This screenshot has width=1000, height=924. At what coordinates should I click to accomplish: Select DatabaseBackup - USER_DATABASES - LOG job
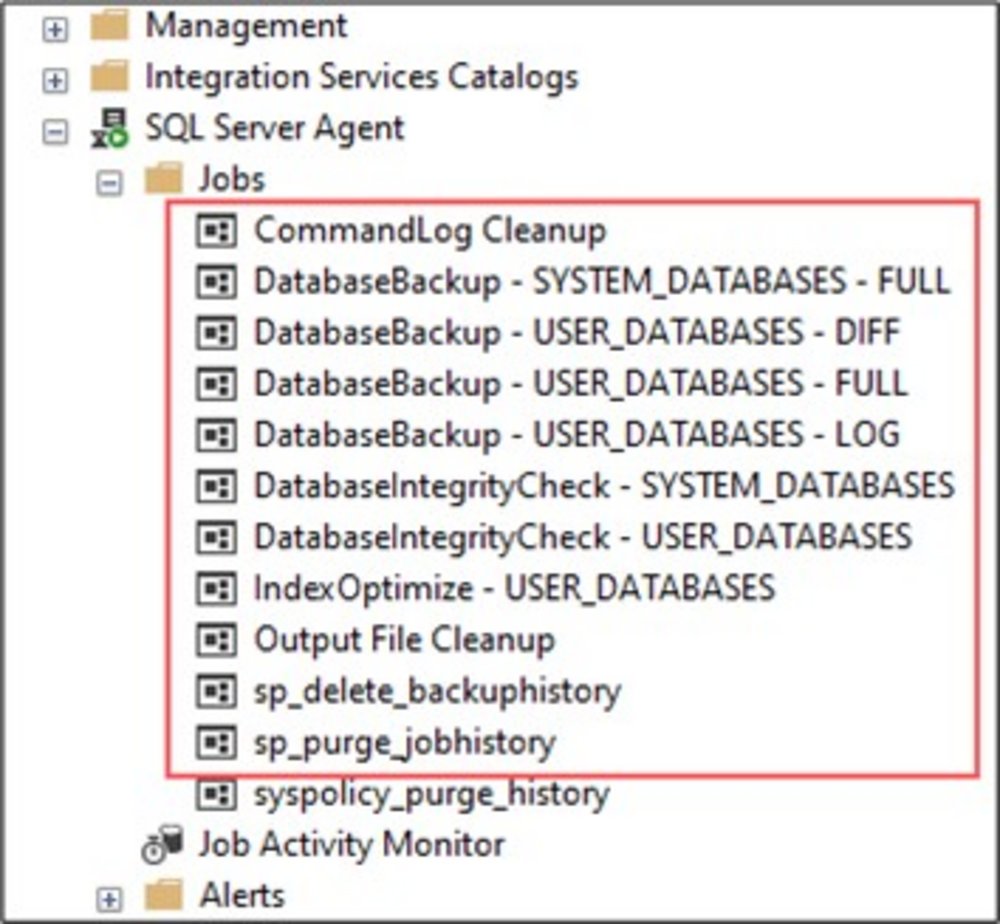pyautogui.click(x=576, y=435)
